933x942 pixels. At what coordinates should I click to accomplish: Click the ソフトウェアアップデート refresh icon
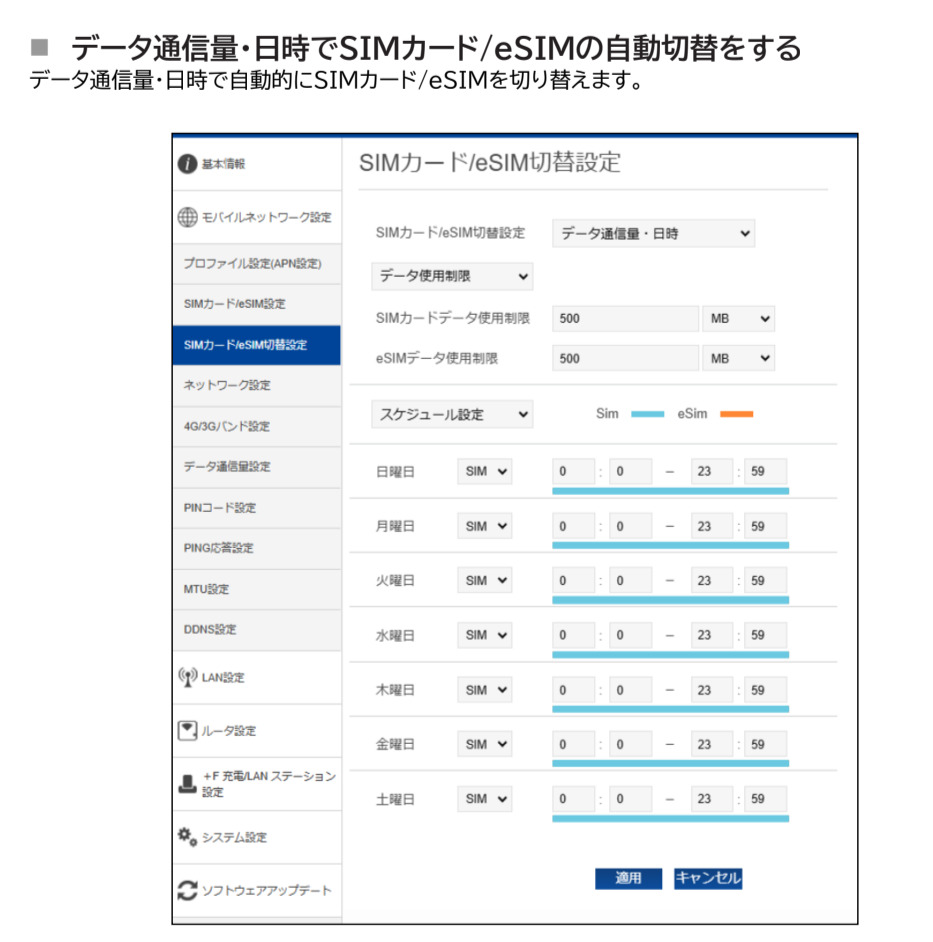click(x=187, y=890)
